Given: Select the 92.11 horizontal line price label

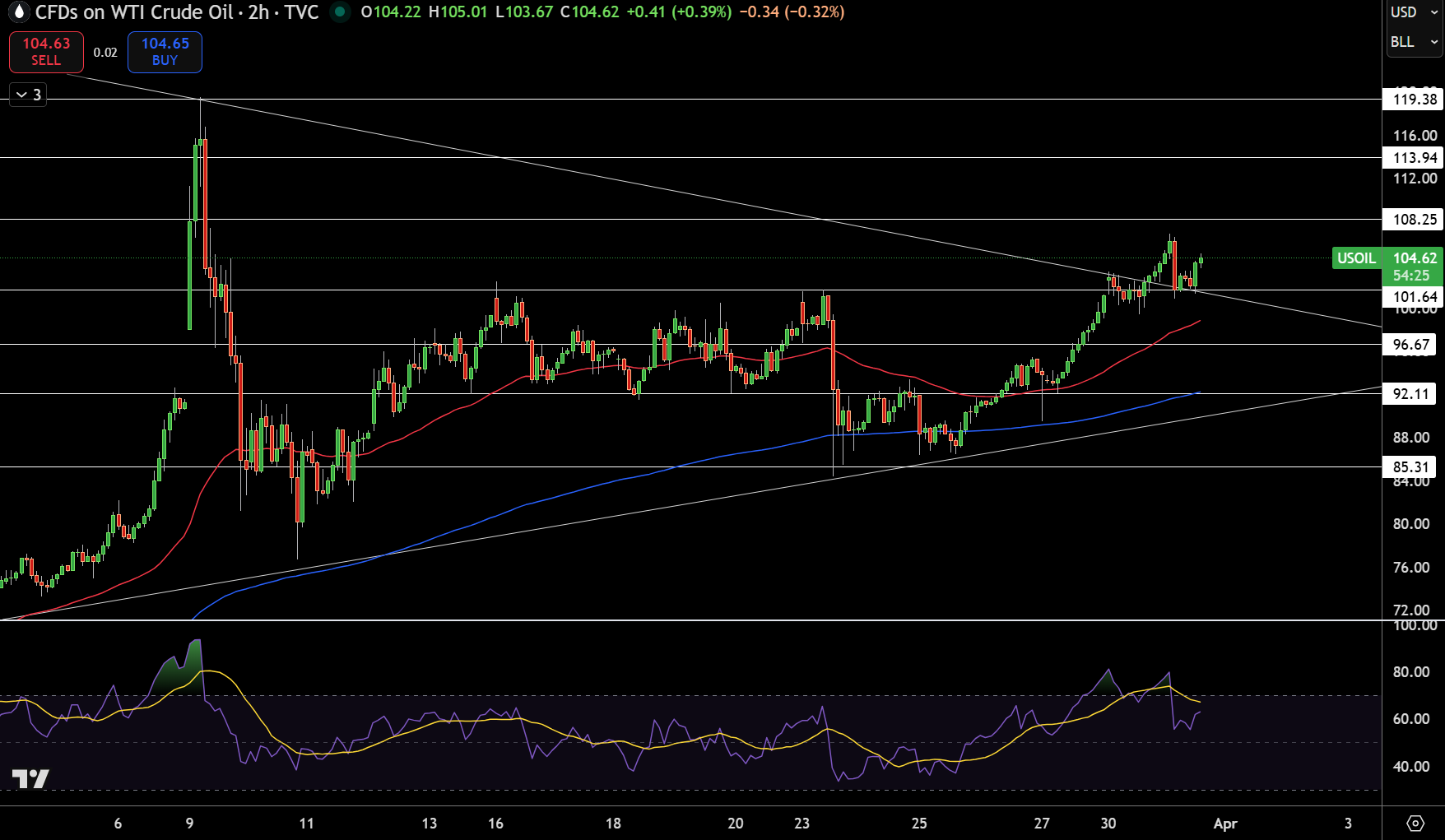Looking at the screenshot, I should [x=1410, y=394].
